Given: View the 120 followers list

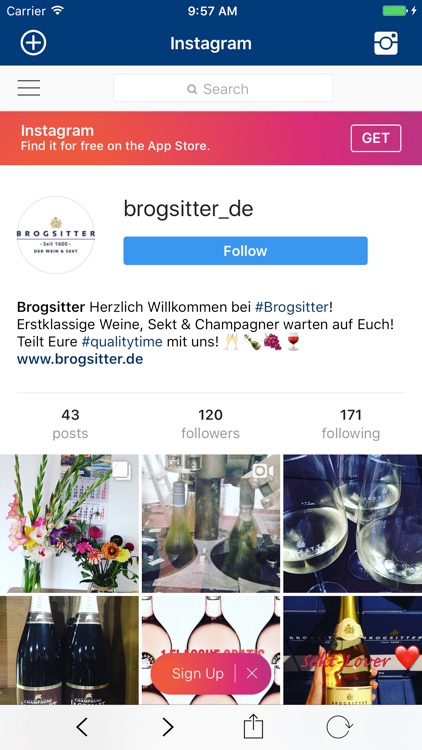Looking at the screenshot, I should coord(211,424).
